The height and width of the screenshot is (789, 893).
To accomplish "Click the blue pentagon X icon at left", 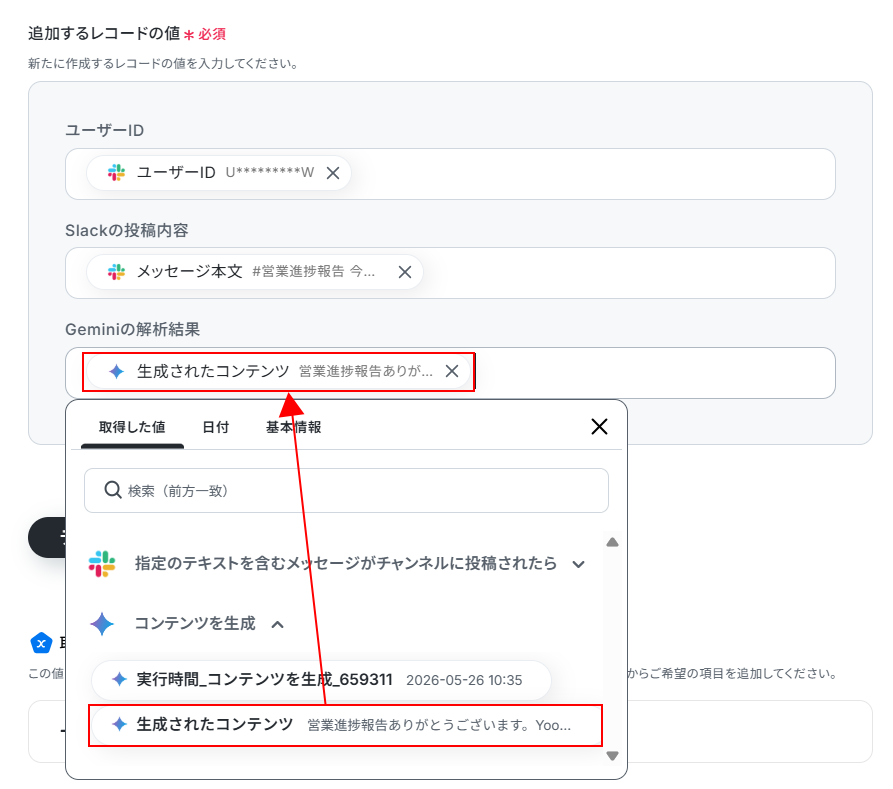I will [x=41, y=644].
